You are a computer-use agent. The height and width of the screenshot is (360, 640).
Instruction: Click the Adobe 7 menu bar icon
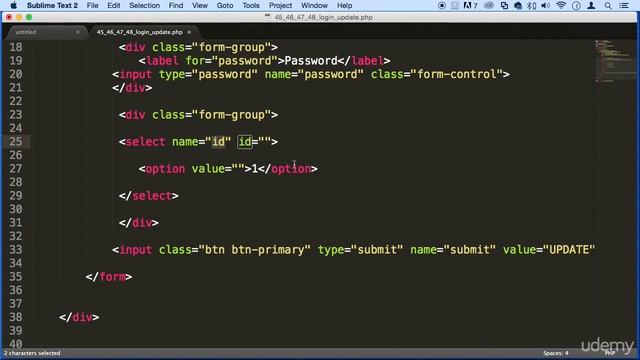pos(470,6)
